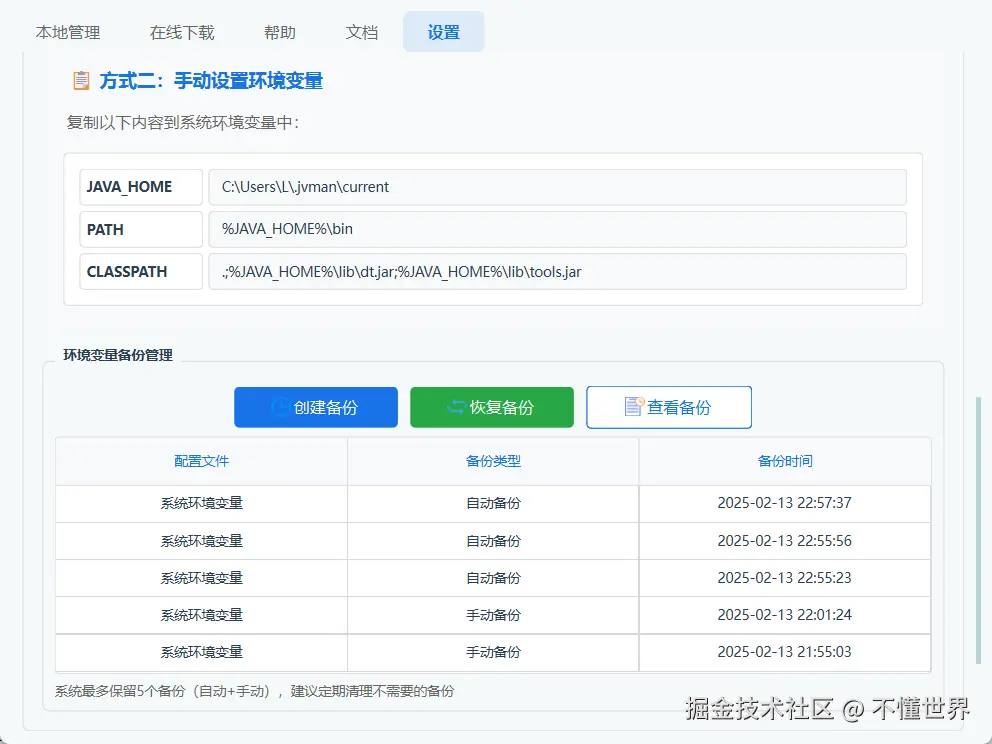Viewport: 992px width, 744px height.
Task: Click the 恢复备份 button
Action: click(492, 407)
